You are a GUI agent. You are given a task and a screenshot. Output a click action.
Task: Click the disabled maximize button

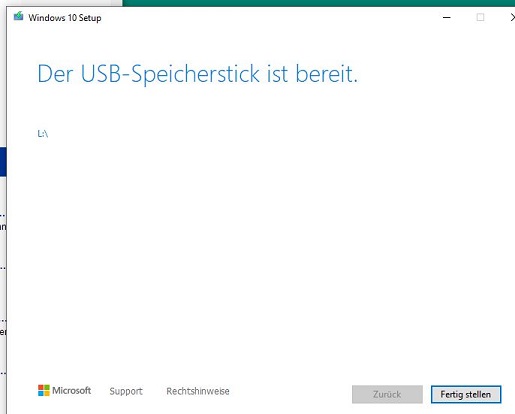coord(480,17)
